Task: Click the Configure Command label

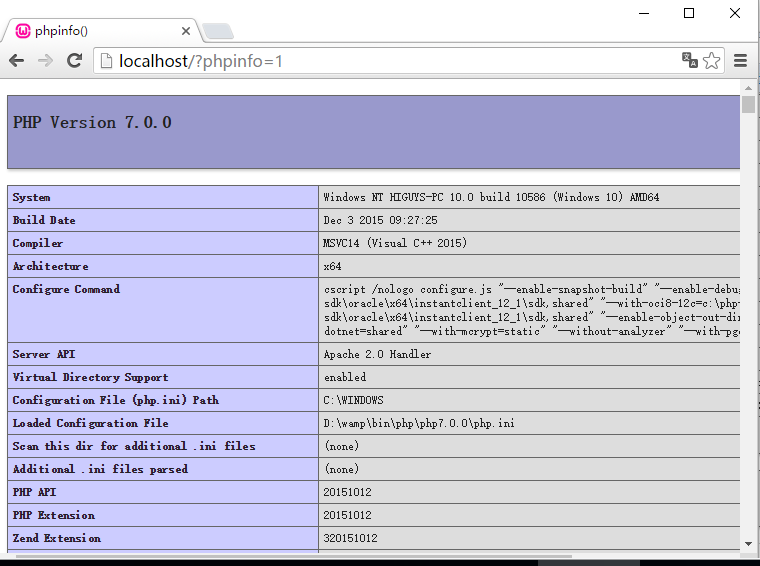Action: pos(66,289)
